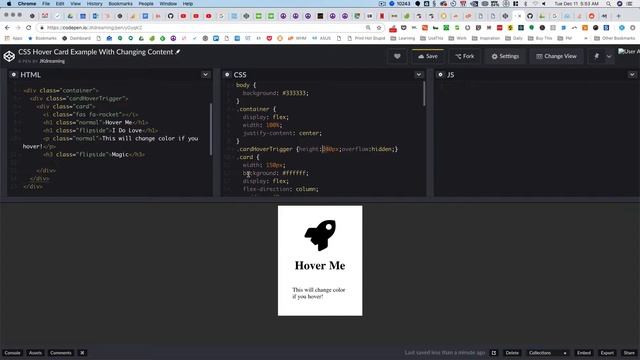Open the View menu
Screen dimensions: 640x360
(76, 4)
